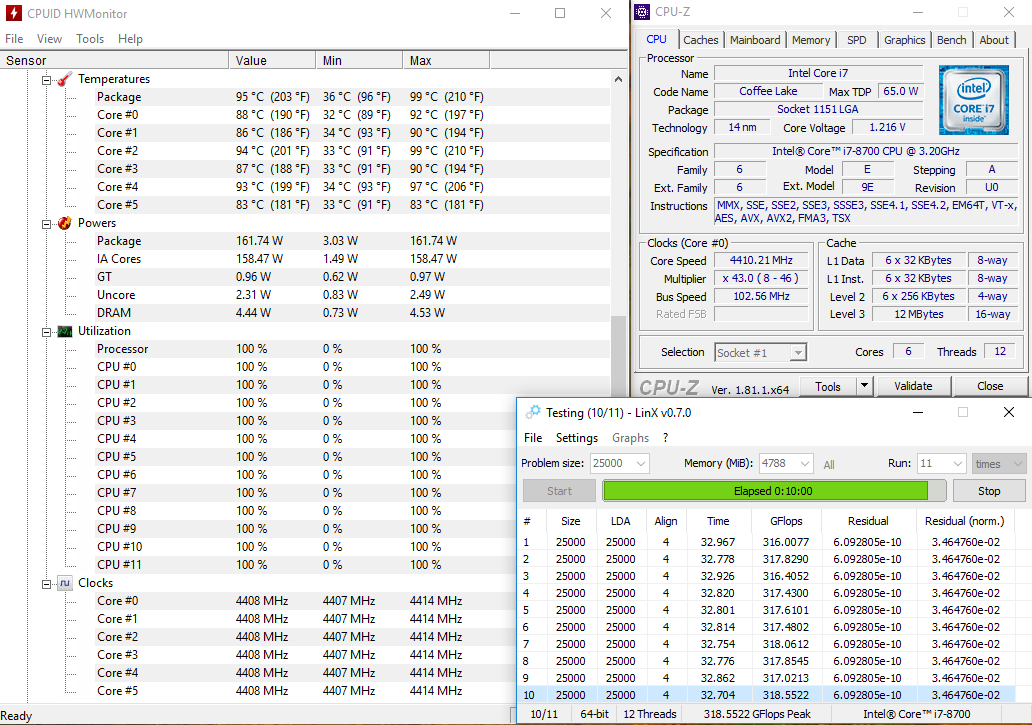Image resolution: width=1032 pixels, height=725 pixels.
Task: Click the 318.5522 GFlops Peak status entry
Action: (757, 714)
